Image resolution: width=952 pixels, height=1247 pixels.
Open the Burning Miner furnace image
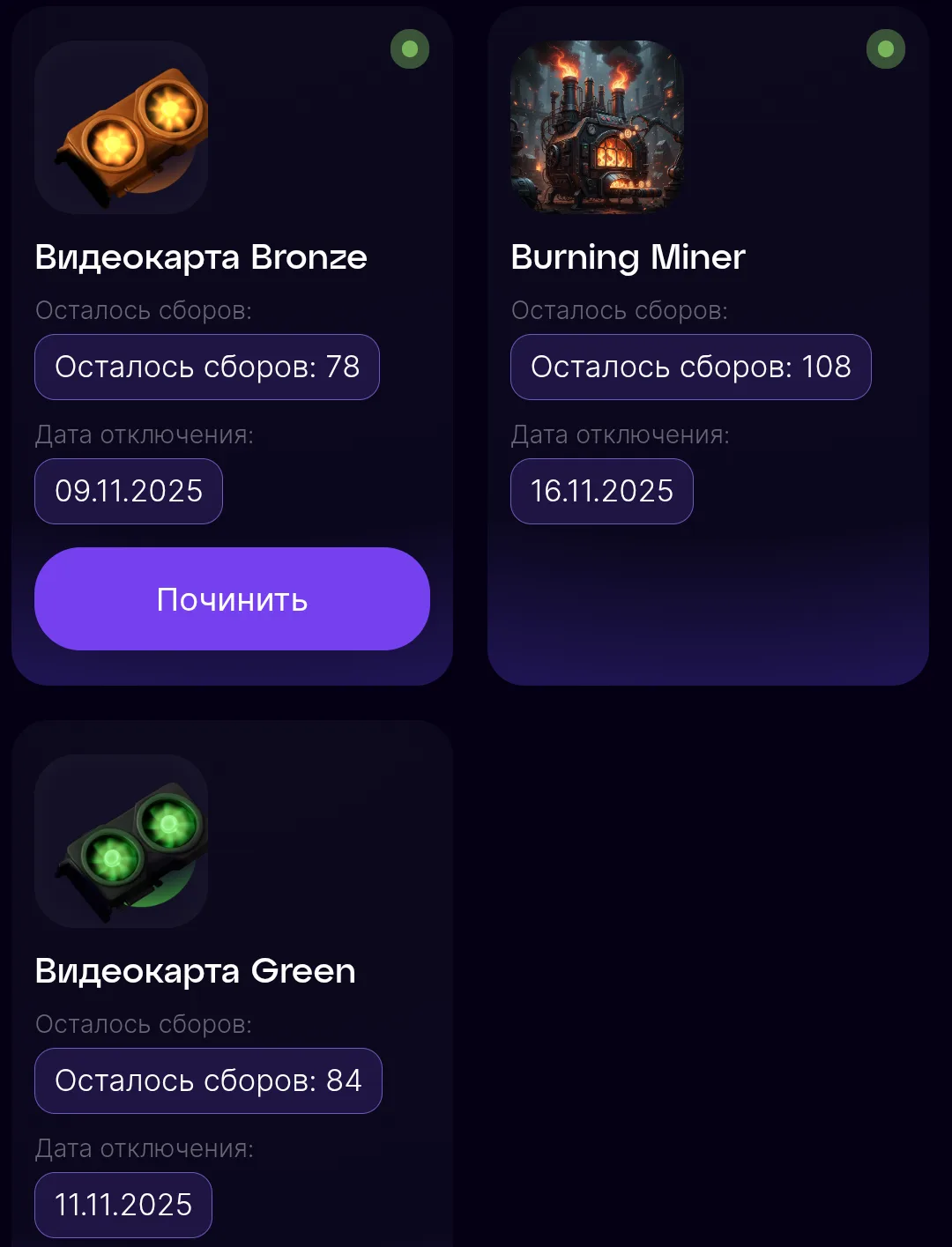tap(598, 127)
